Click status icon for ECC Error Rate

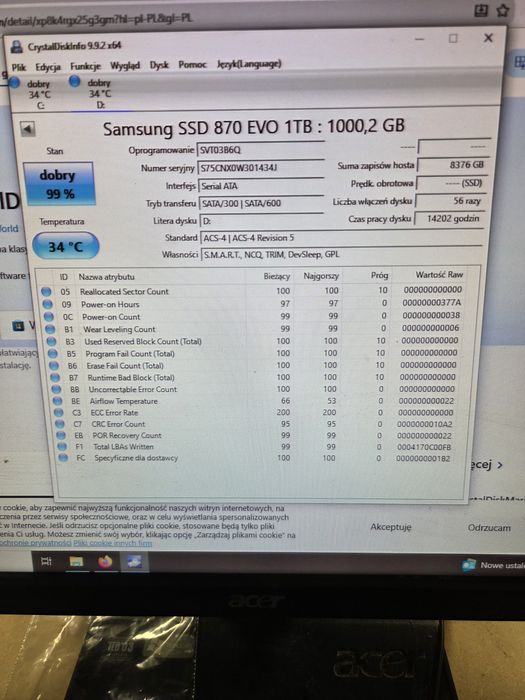59,412
